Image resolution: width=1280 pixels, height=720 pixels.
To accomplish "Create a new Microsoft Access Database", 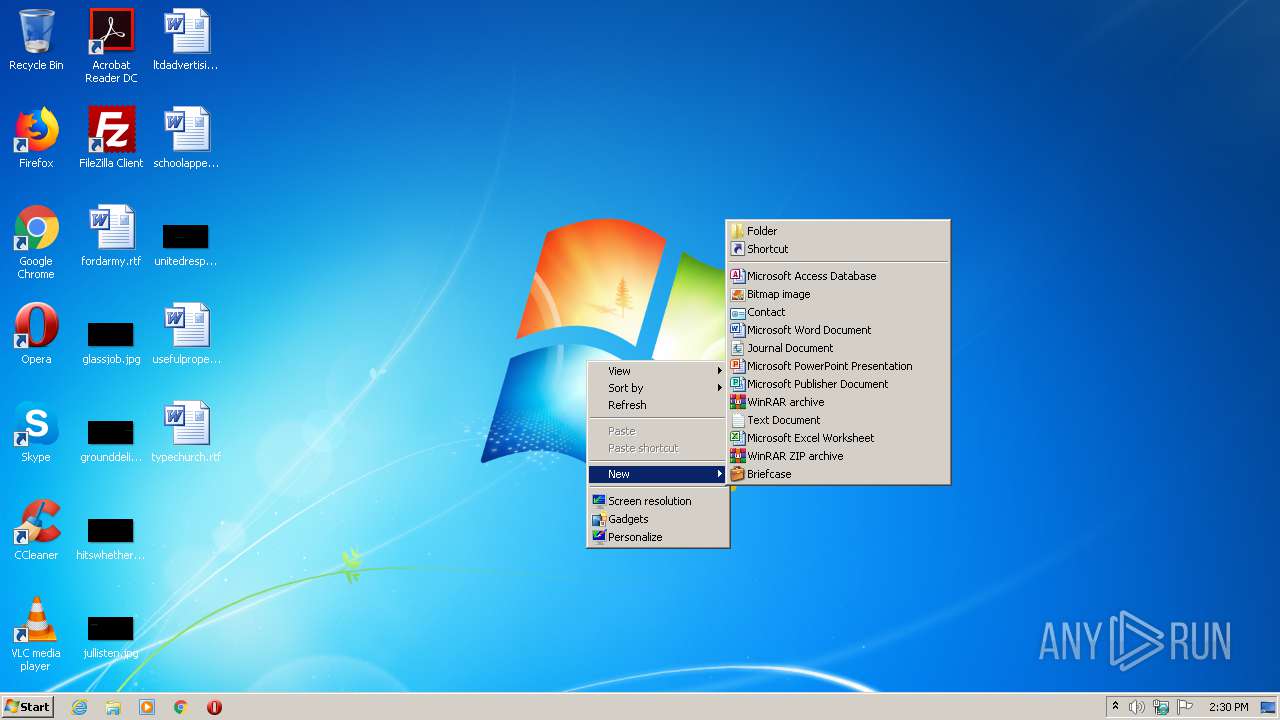I will click(x=838, y=276).
